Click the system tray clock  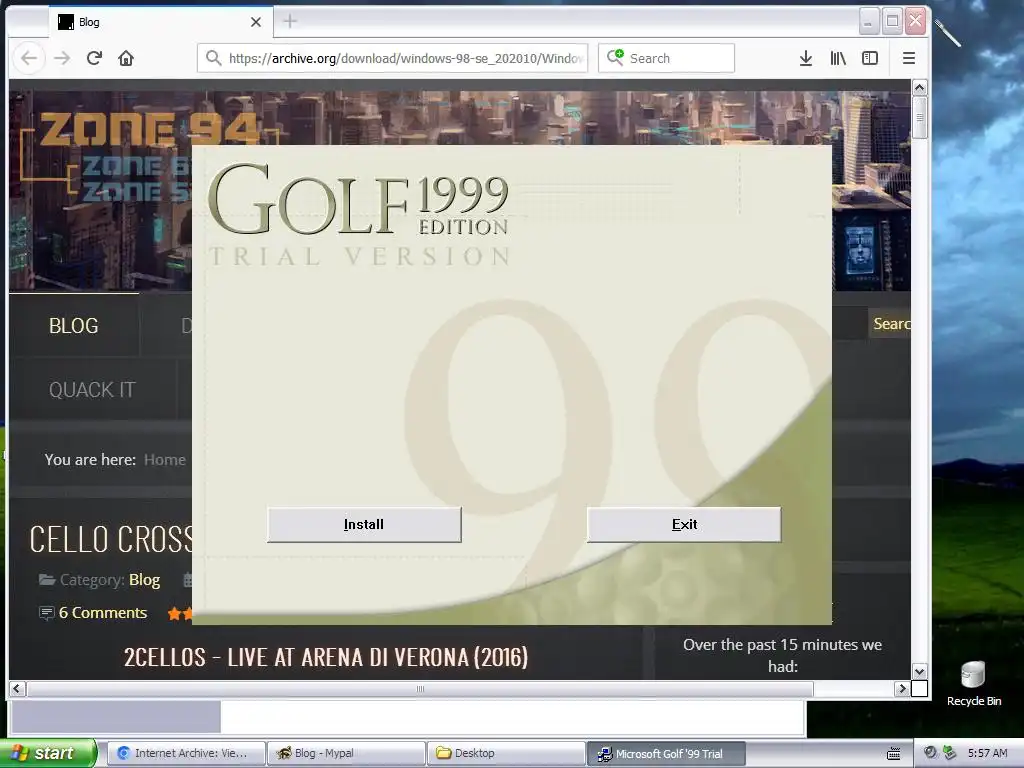987,753
